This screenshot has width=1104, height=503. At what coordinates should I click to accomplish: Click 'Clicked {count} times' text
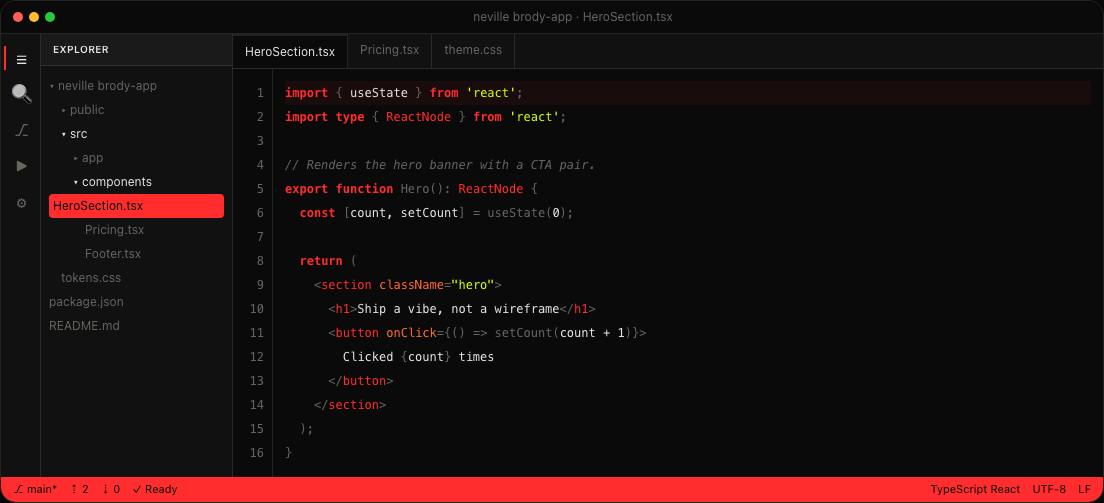tap(418, 356)
